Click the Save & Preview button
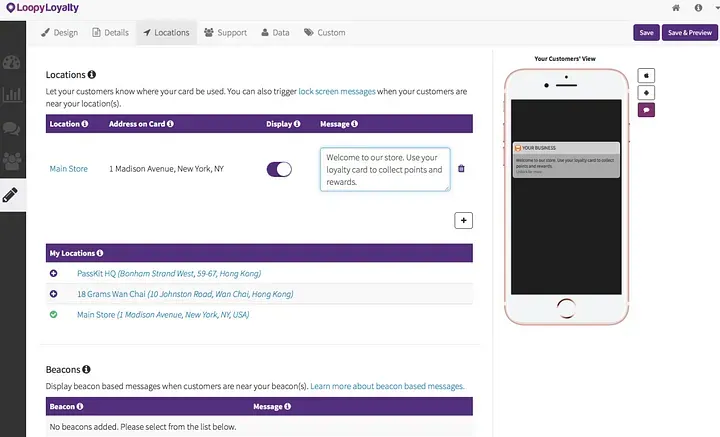720x437 pixels. [x=690, y=33]
